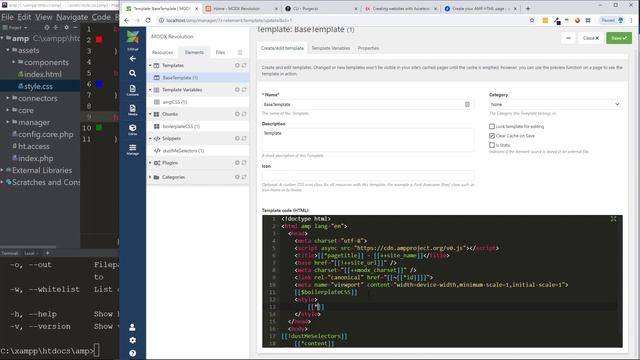640x360 pixels.
Task: Open the user profile icon in MODX sidebar
Action: coord(132,327)
